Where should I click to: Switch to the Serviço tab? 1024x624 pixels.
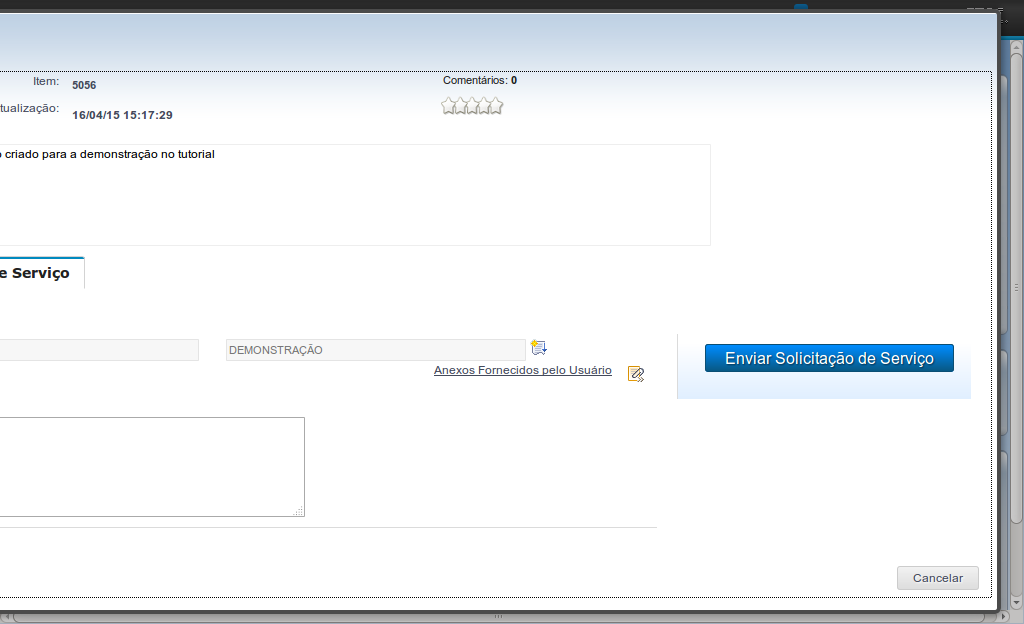(x=40, y=273)
